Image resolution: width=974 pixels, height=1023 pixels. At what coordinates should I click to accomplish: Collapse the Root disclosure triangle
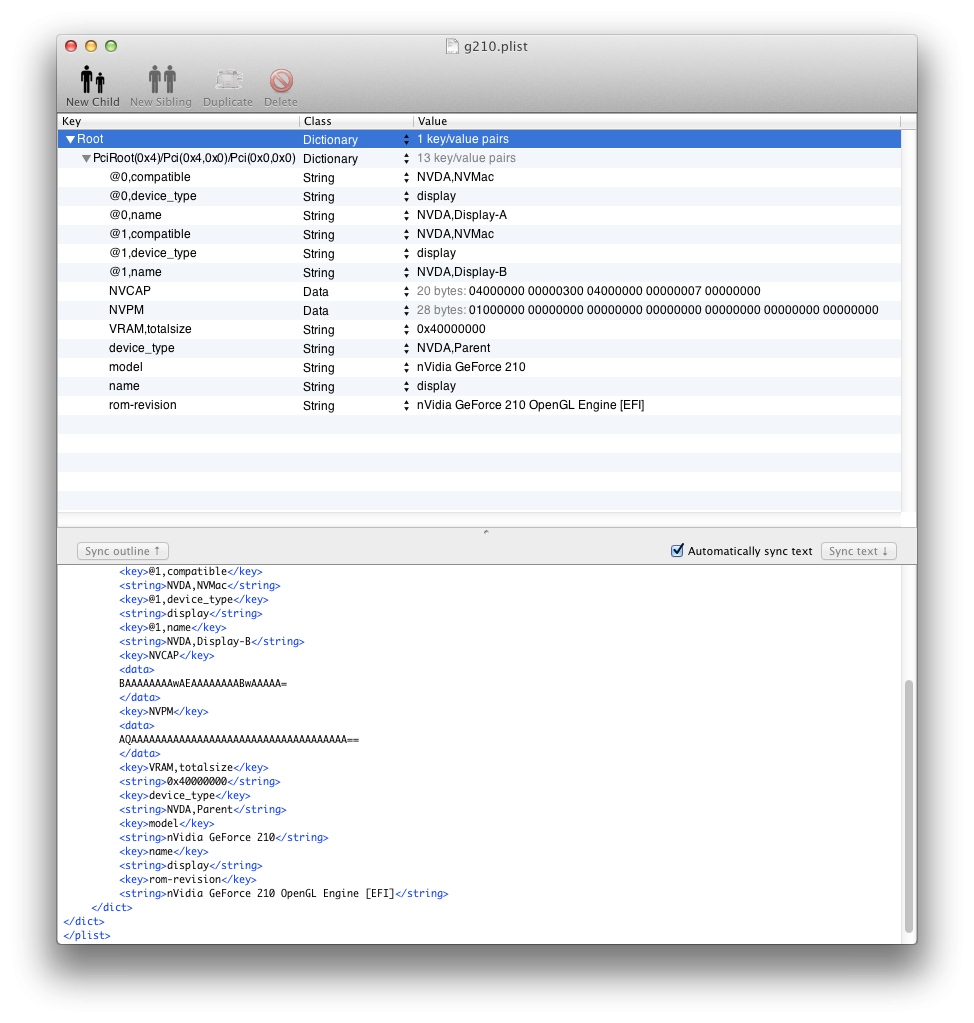[x=70, y=140]
